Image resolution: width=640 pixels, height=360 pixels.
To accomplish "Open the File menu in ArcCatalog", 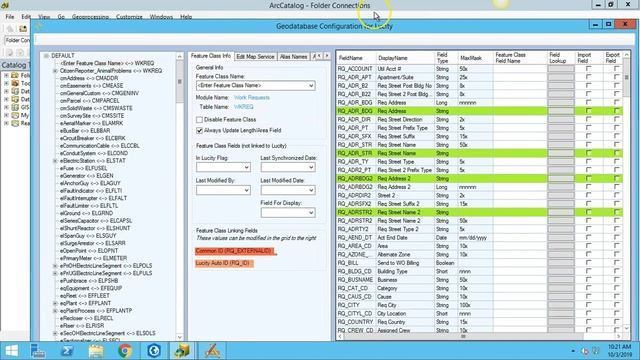I will point(10,17).
